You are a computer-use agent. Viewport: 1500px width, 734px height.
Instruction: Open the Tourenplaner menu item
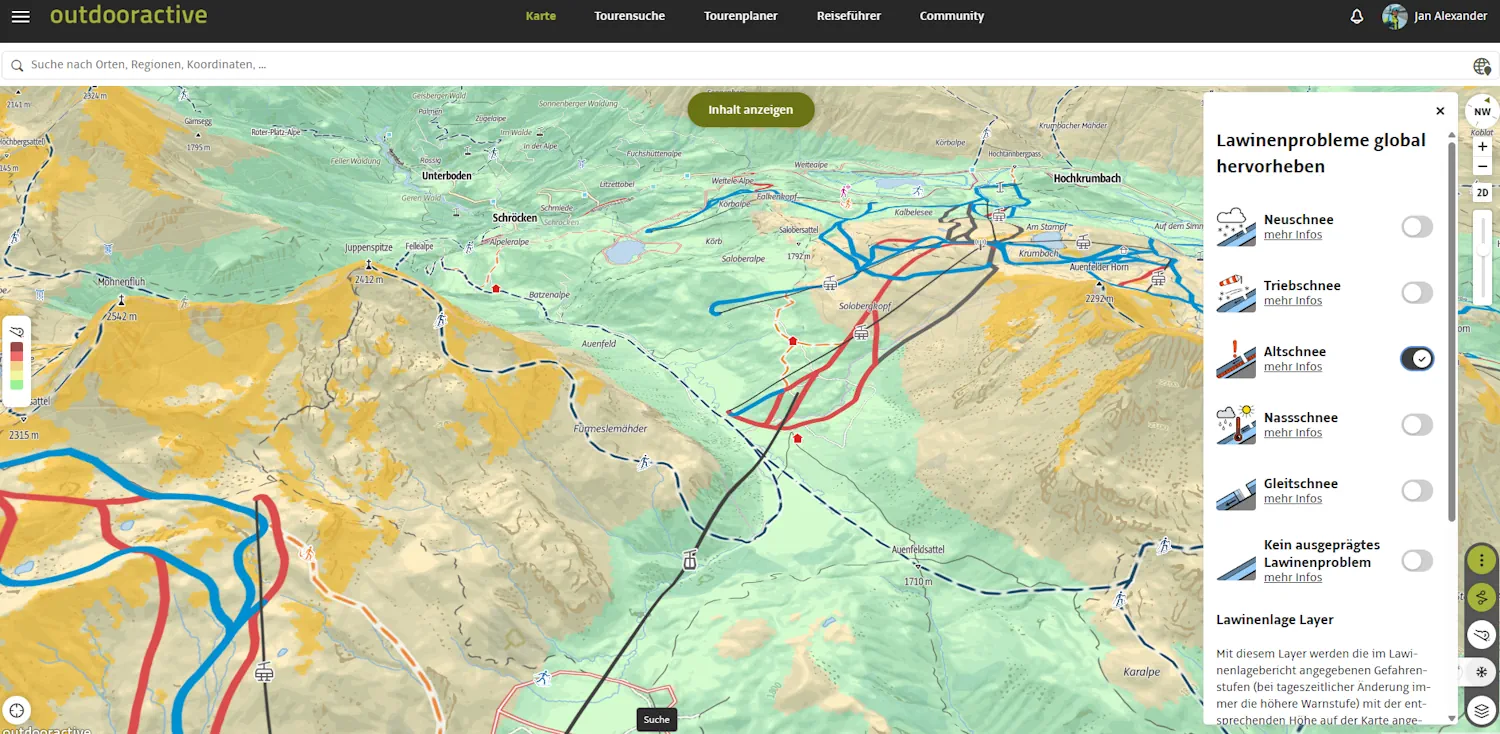point(740,16)
